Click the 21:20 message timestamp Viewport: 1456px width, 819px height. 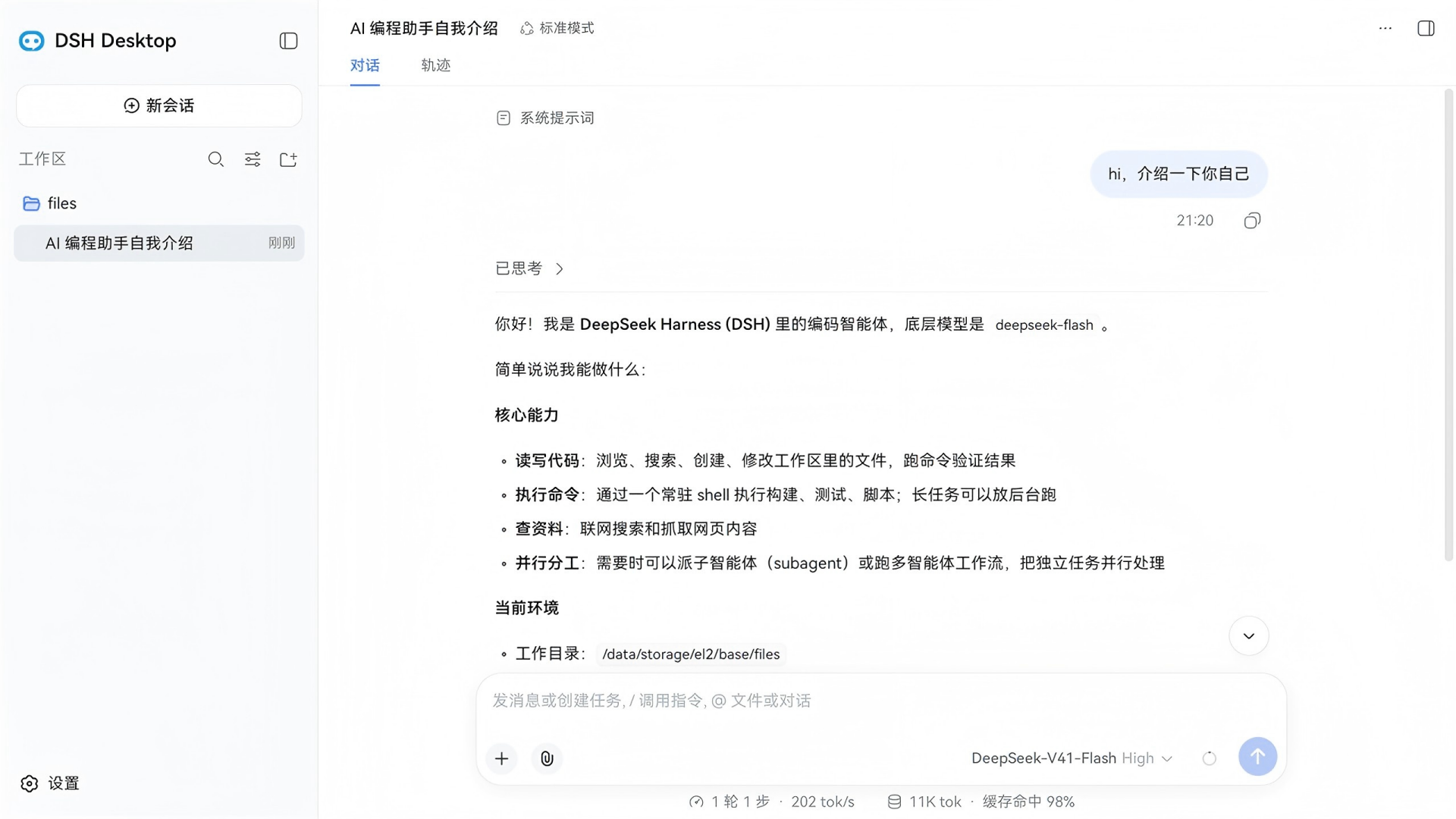point(1195,221)
